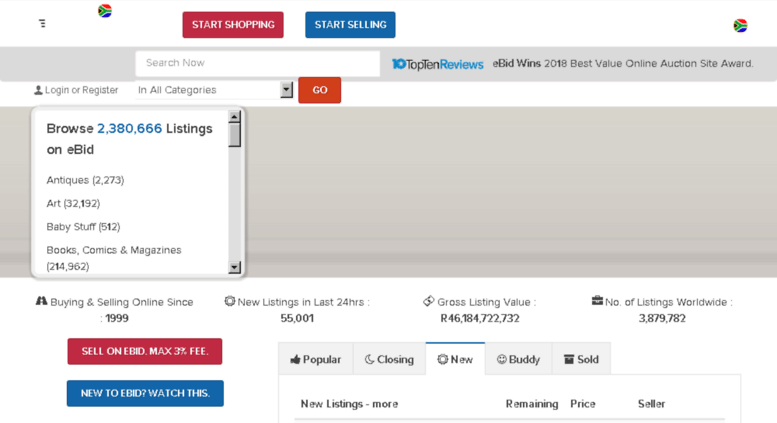The width and height of the screenshot is (777, 423).
Task: Click the smiley icon on the Buddy tab
Action: pos(501,359)
